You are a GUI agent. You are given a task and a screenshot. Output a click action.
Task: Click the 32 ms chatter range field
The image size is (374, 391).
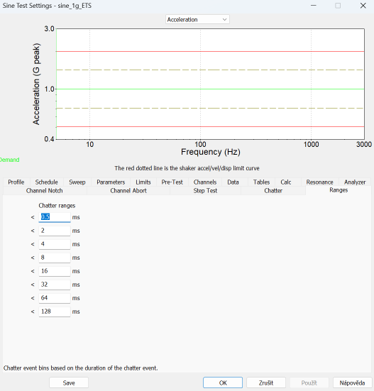coord(54,285)
